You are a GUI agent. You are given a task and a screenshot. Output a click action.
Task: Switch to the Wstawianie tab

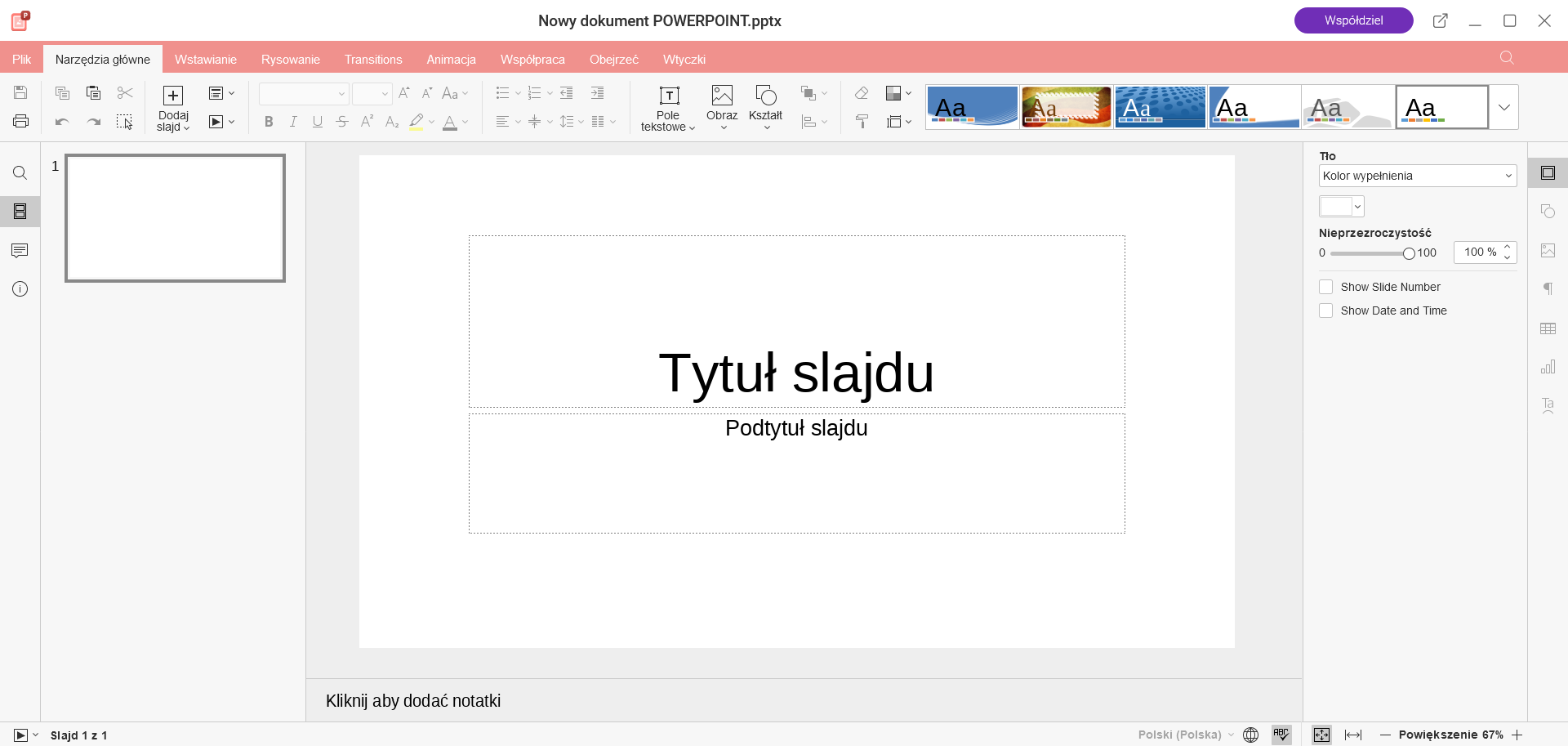[206, 60]
